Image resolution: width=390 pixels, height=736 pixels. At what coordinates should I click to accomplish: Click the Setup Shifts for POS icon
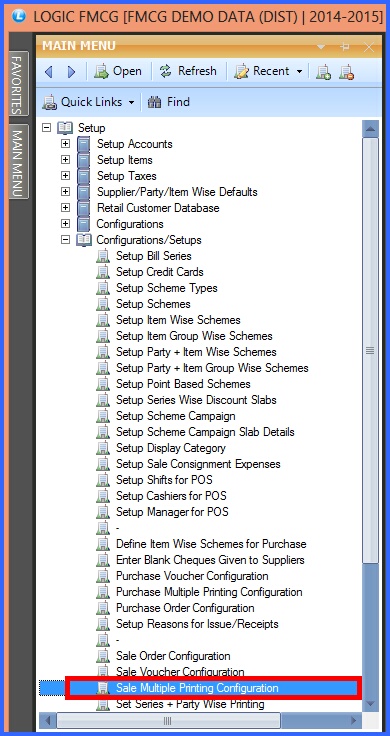pos(103,480)
